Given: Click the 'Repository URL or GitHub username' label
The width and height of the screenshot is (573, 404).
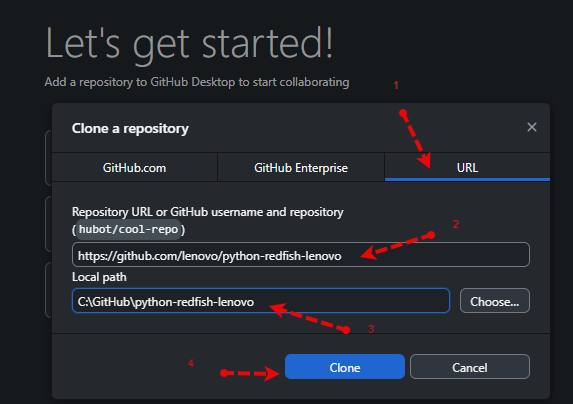Looking at the screenshot, I should coord(208,212).
